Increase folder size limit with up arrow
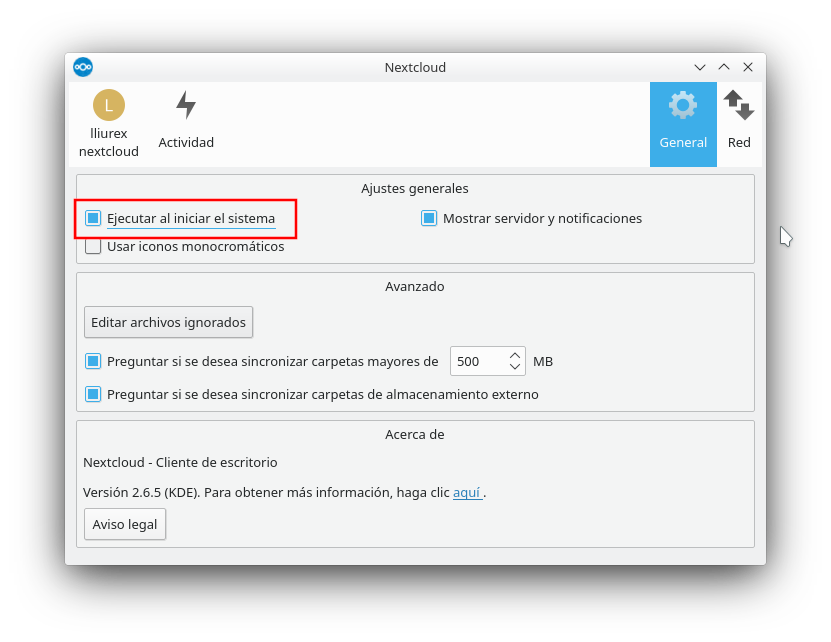 coord(515,356)
